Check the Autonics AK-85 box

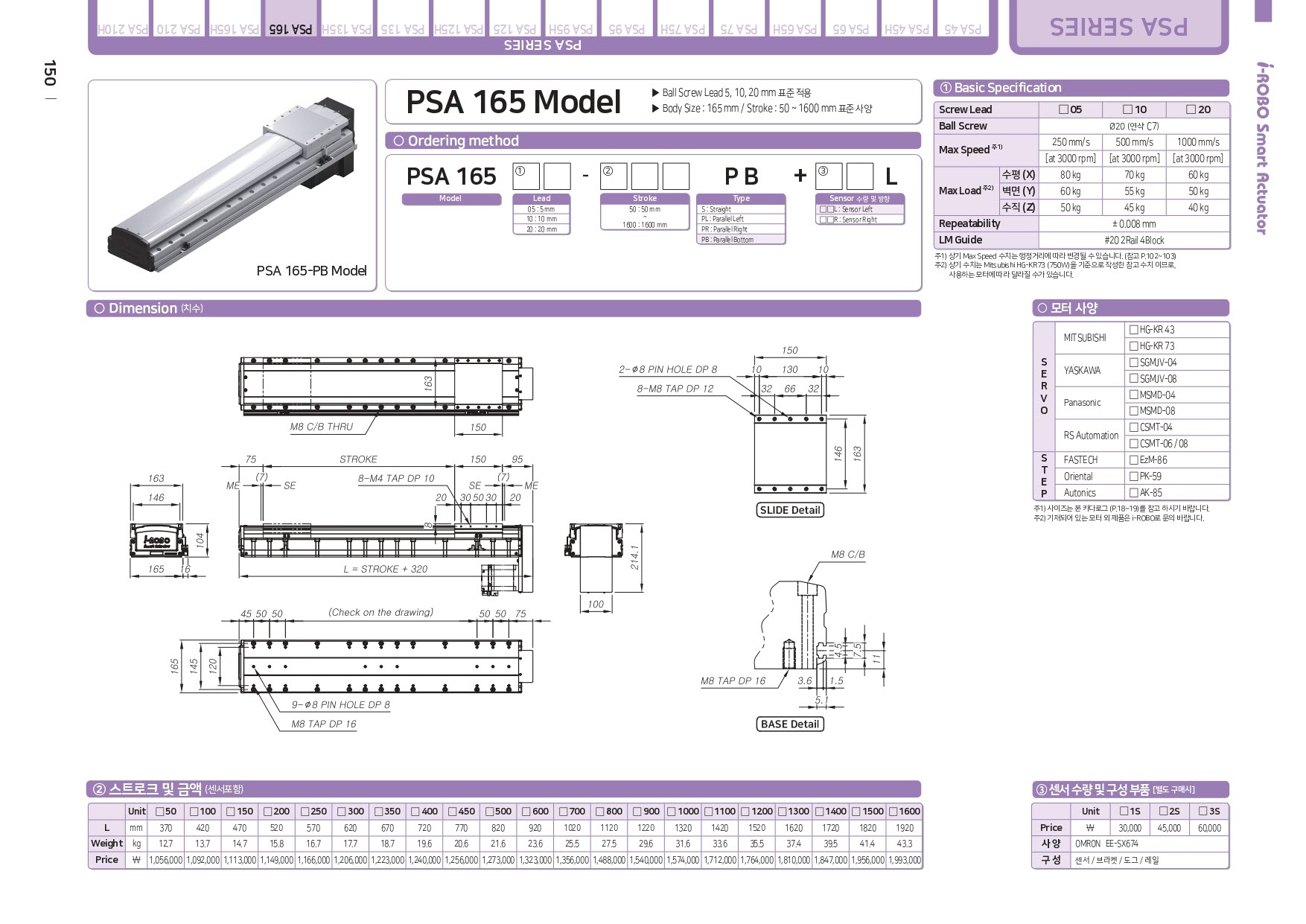[x=1134, y=492]
